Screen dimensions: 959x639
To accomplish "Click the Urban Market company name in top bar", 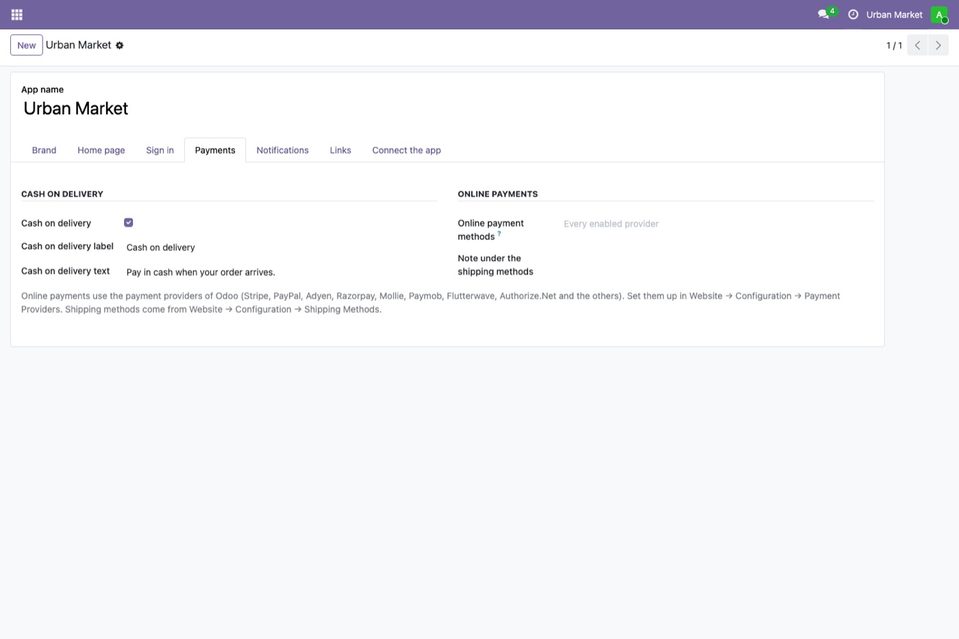I will (x=894, y=15).
